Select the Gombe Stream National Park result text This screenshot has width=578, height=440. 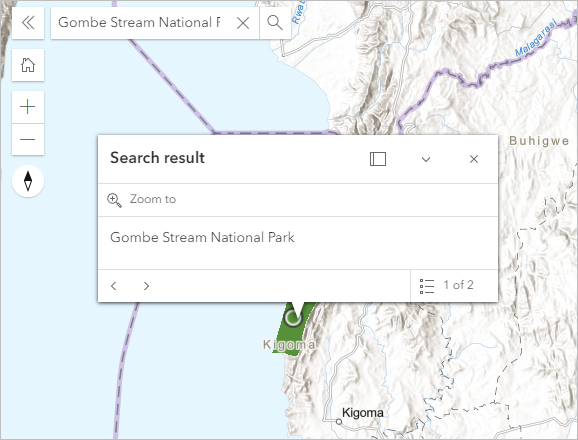pos(202,237)
